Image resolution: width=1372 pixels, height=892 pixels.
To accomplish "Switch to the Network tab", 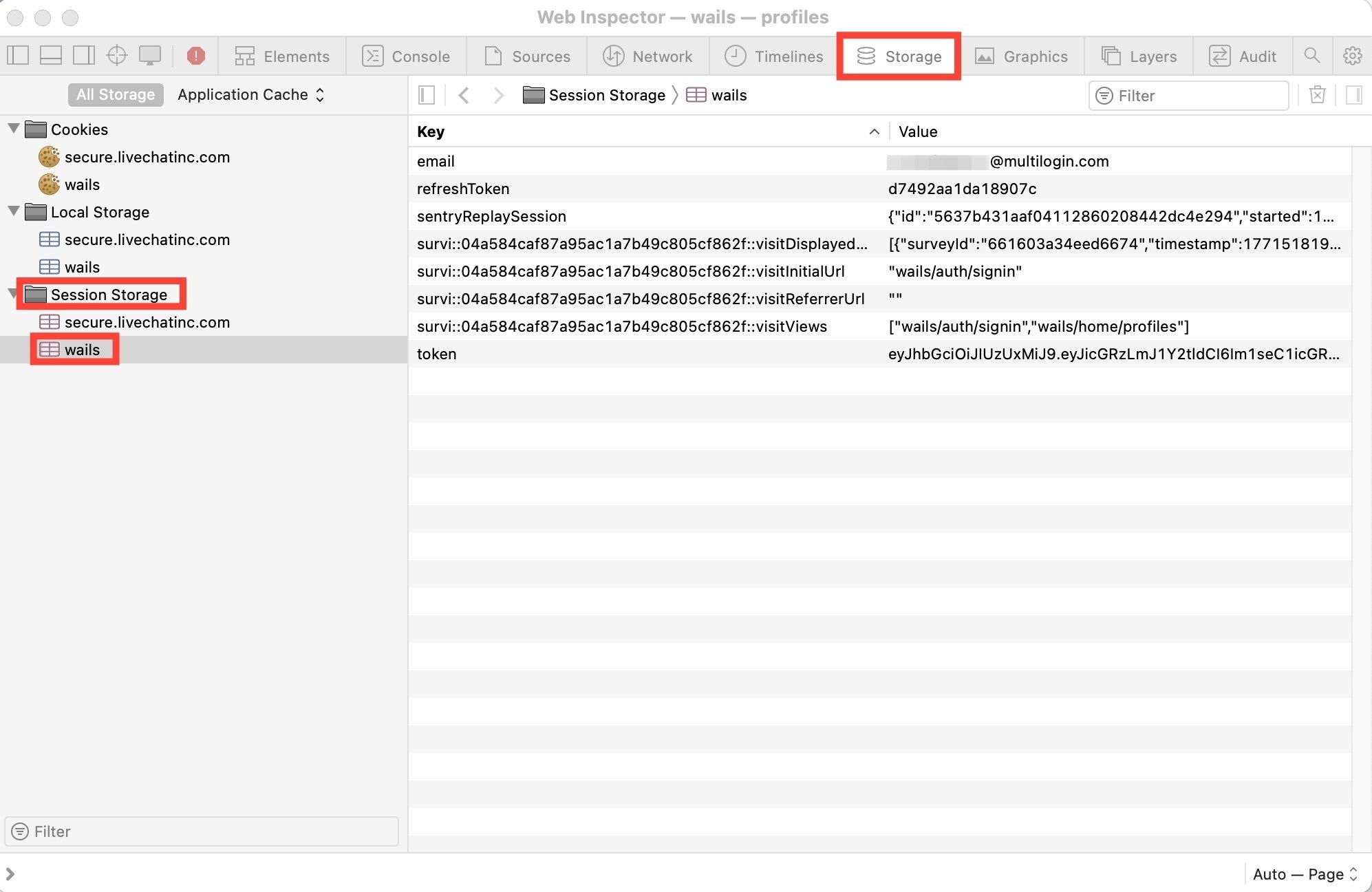I will [647, 56].
